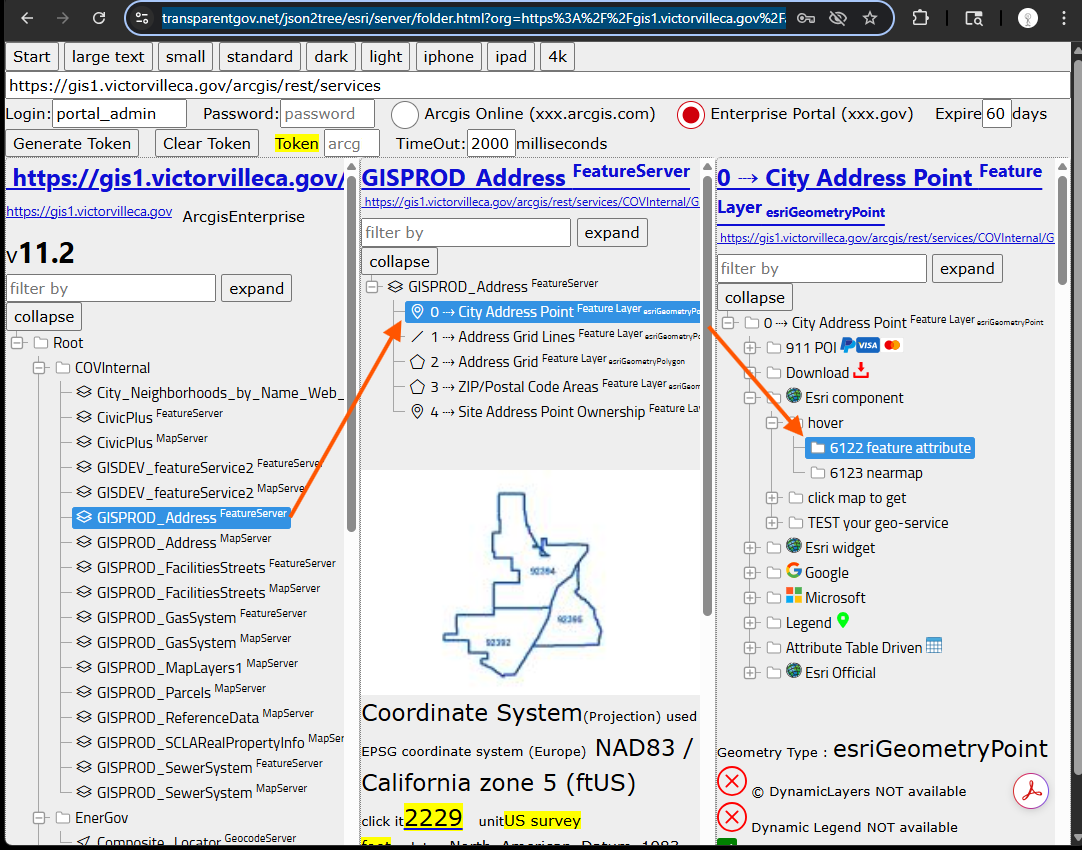
Task: Bookmark this page with the star icon
Action: [x=870, y=18]
